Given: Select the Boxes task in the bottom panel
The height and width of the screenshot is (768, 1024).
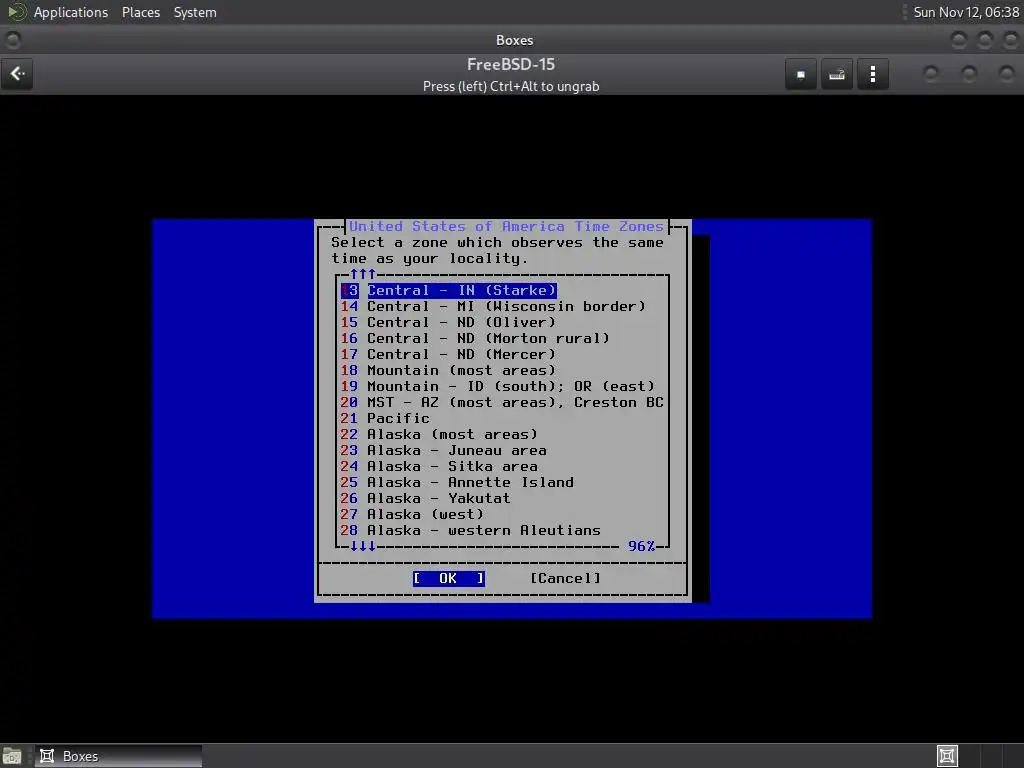Looking at the screenshot, I should 118,756.
